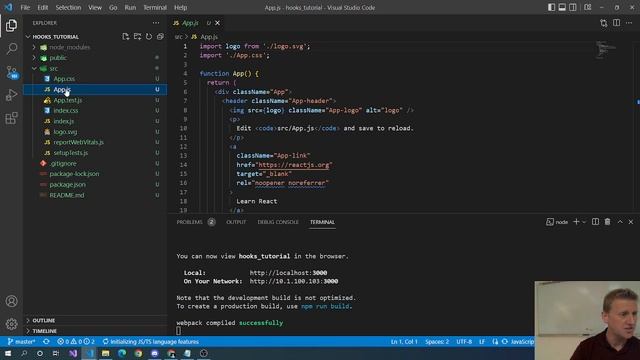Toggle the primary side bar layout
The height and width of the screenshot is (360, 640).
(x=551, y=7)
